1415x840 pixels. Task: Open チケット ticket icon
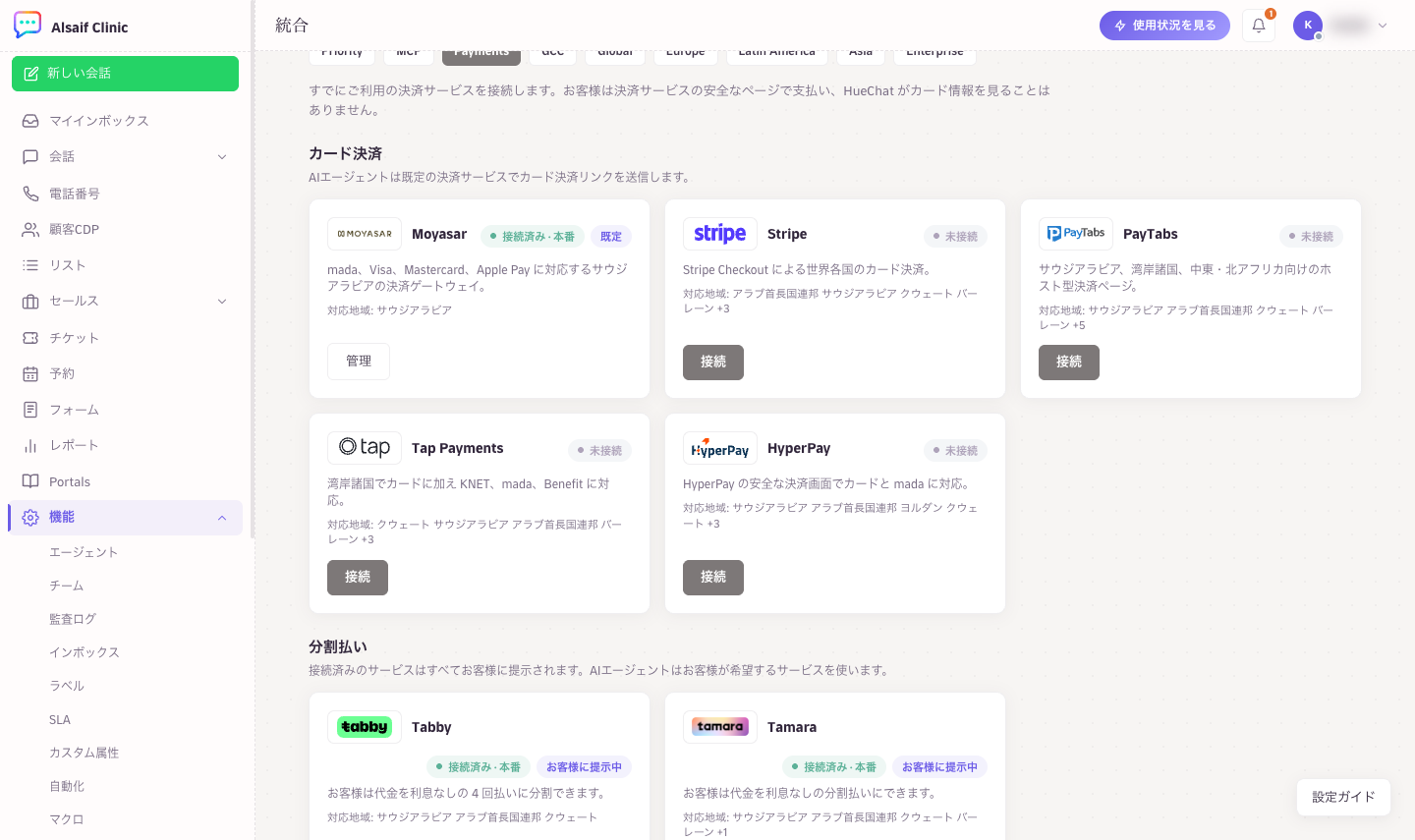30,338
